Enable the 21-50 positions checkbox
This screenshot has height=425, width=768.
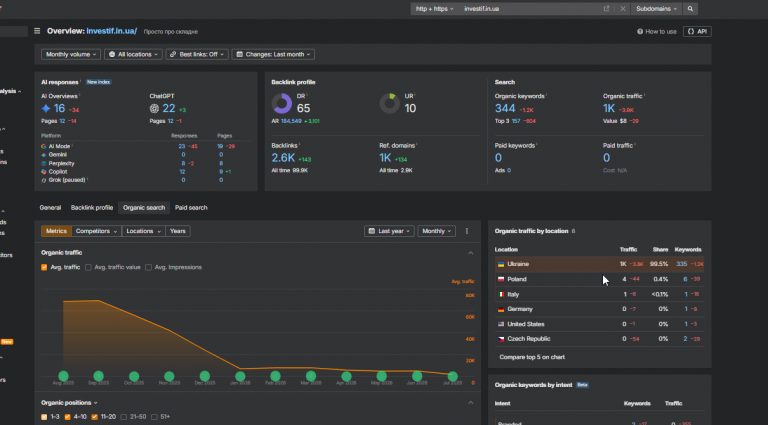[x=123, y=417]
